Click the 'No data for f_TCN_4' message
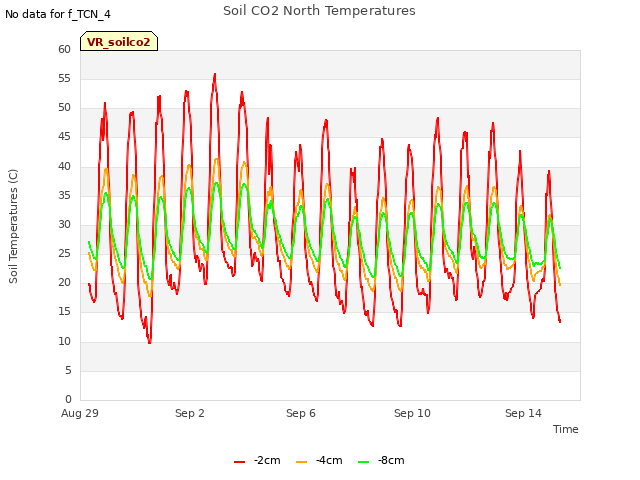The image size is (640, 480). pyautogui.click(x=58, y=14)
